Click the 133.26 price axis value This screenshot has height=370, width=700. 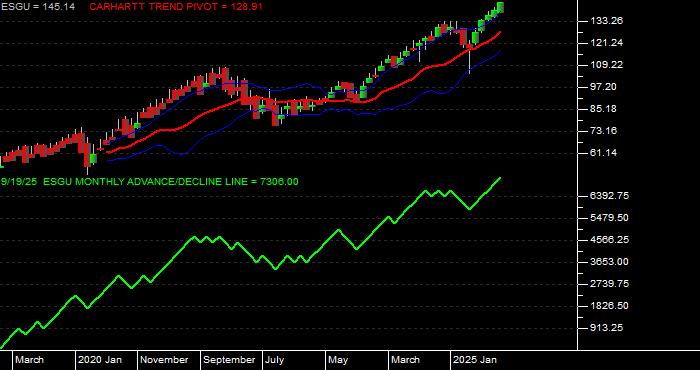pyautogui.click(x=606, y=21)
